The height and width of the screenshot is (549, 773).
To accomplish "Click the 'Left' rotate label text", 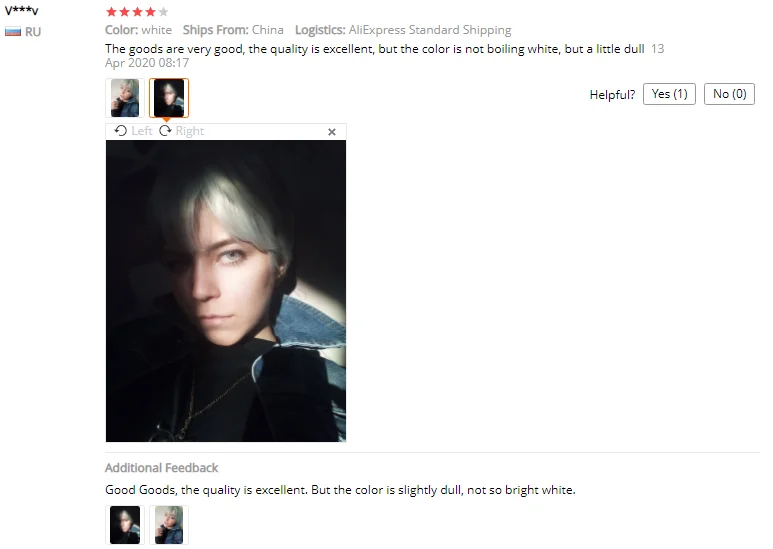I will [142, 131].
